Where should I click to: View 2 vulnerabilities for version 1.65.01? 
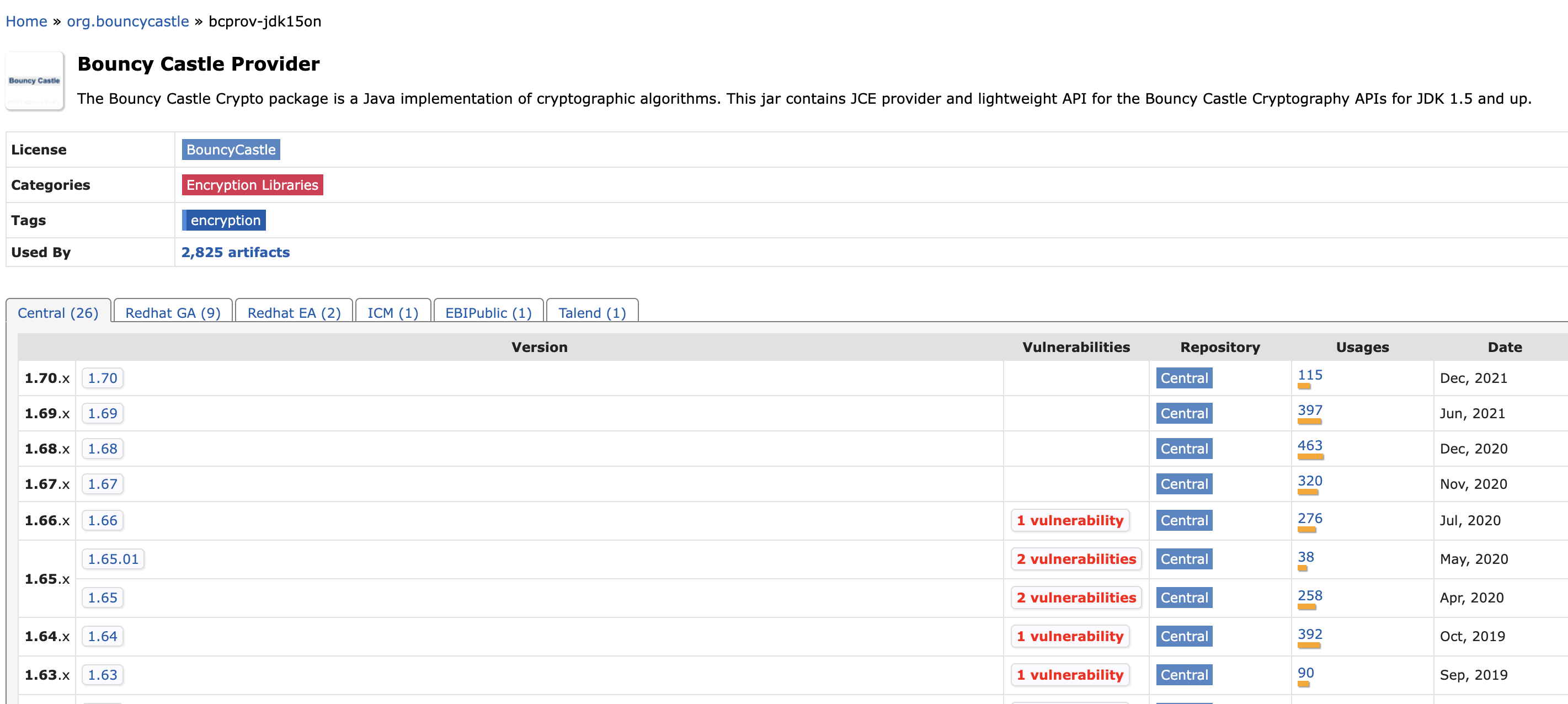(1076, 558)
